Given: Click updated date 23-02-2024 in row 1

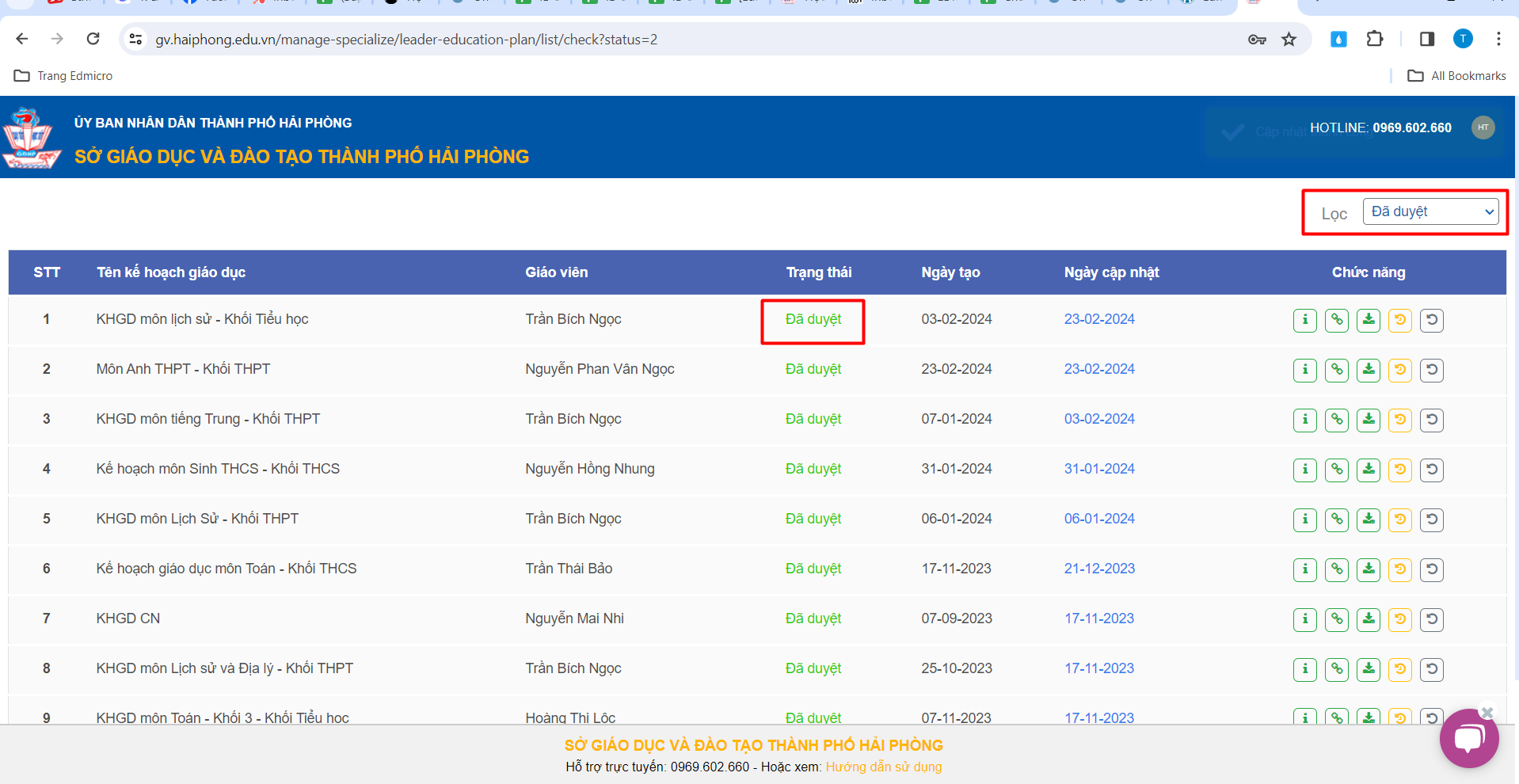Looking at the screenshot, I should [1098, 319].
